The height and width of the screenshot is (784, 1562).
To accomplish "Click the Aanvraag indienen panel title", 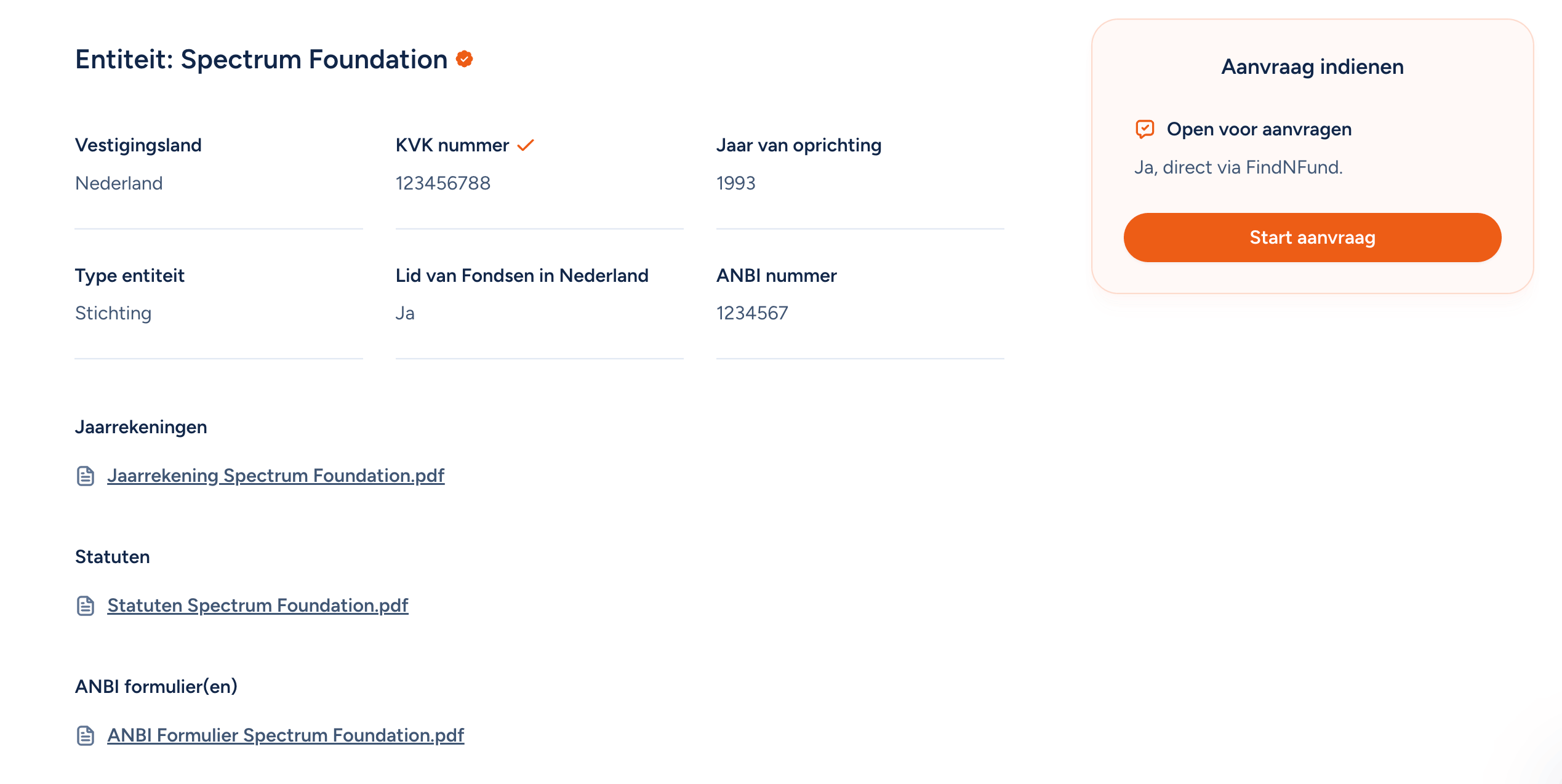I will 1312,66.
